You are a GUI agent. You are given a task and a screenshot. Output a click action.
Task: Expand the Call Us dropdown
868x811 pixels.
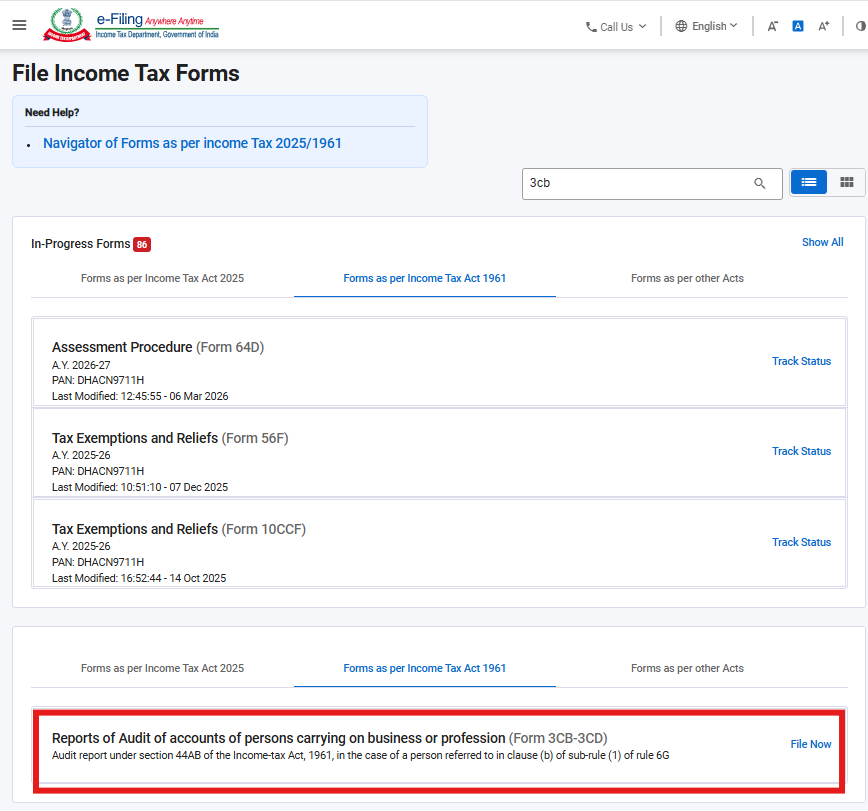pos(616,27)
